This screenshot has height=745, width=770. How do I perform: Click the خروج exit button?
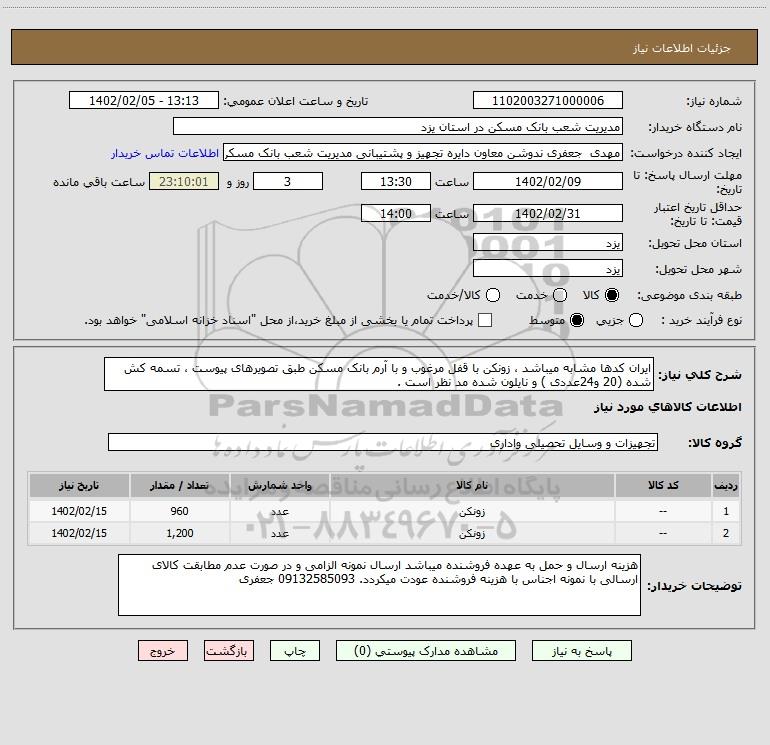[163, 651]
